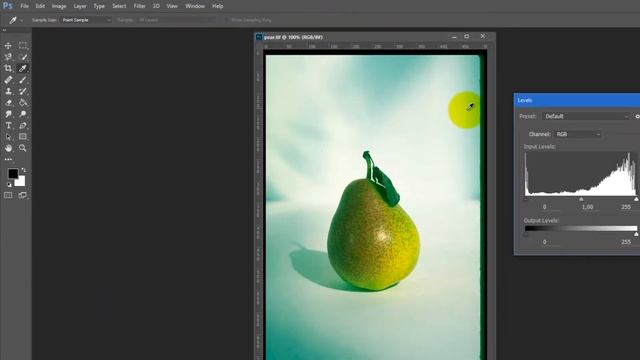Click the input levels white point slider

coord(636,199)
